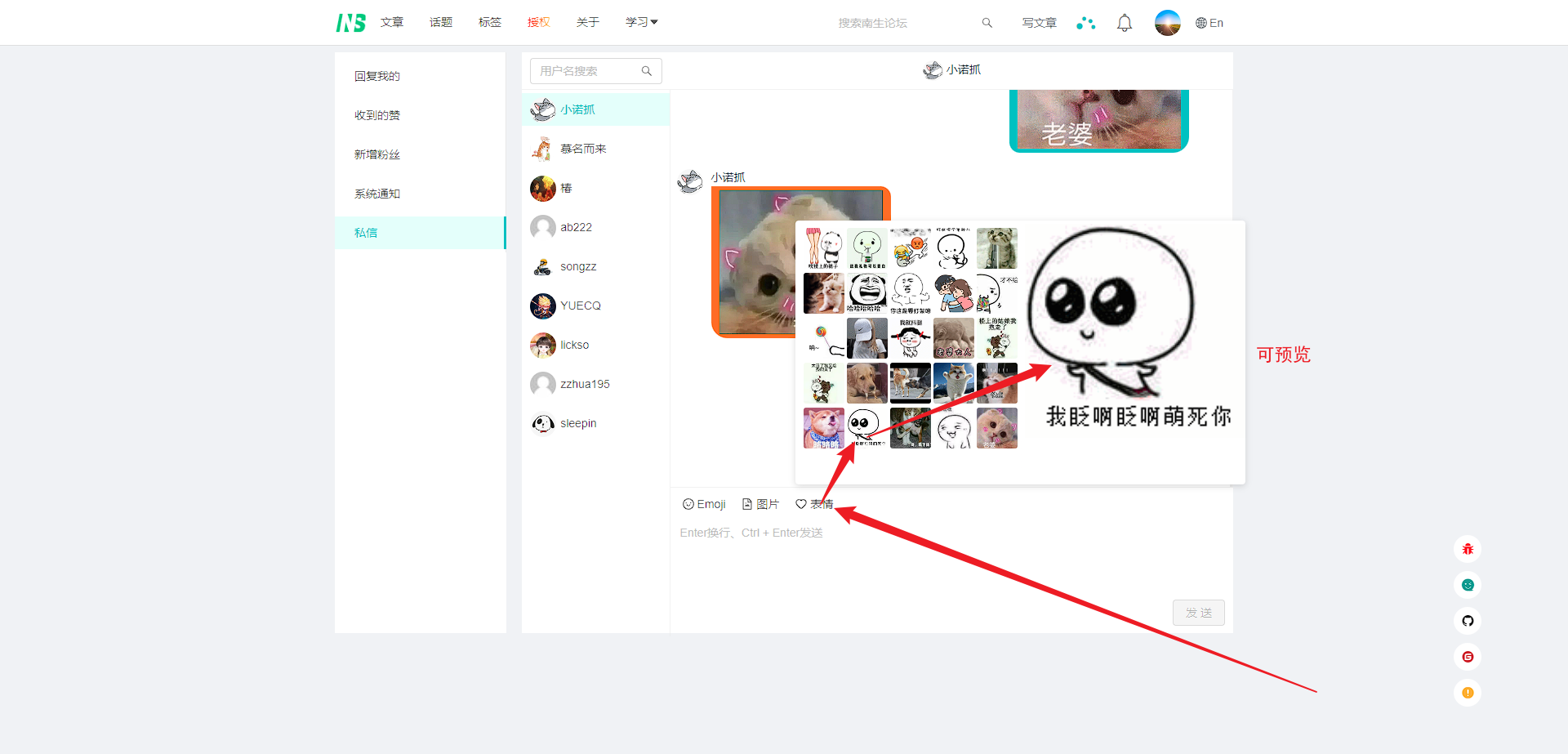Switch language with the En selector
The height and width of the screenshot is (754, 1568).
click(x=1209, y=23)
